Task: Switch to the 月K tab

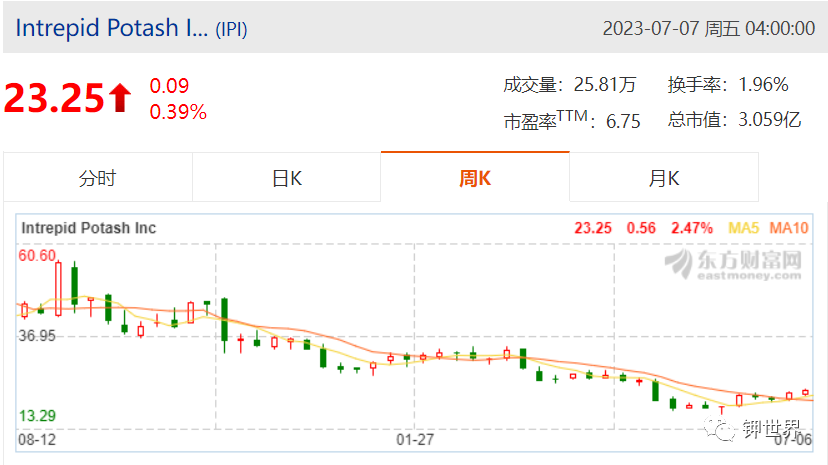Action: point(664,178)
